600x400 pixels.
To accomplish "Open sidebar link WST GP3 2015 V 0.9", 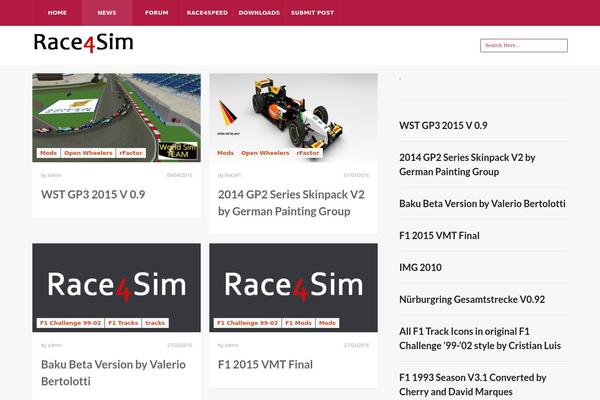I will click(x=443, y=126).
